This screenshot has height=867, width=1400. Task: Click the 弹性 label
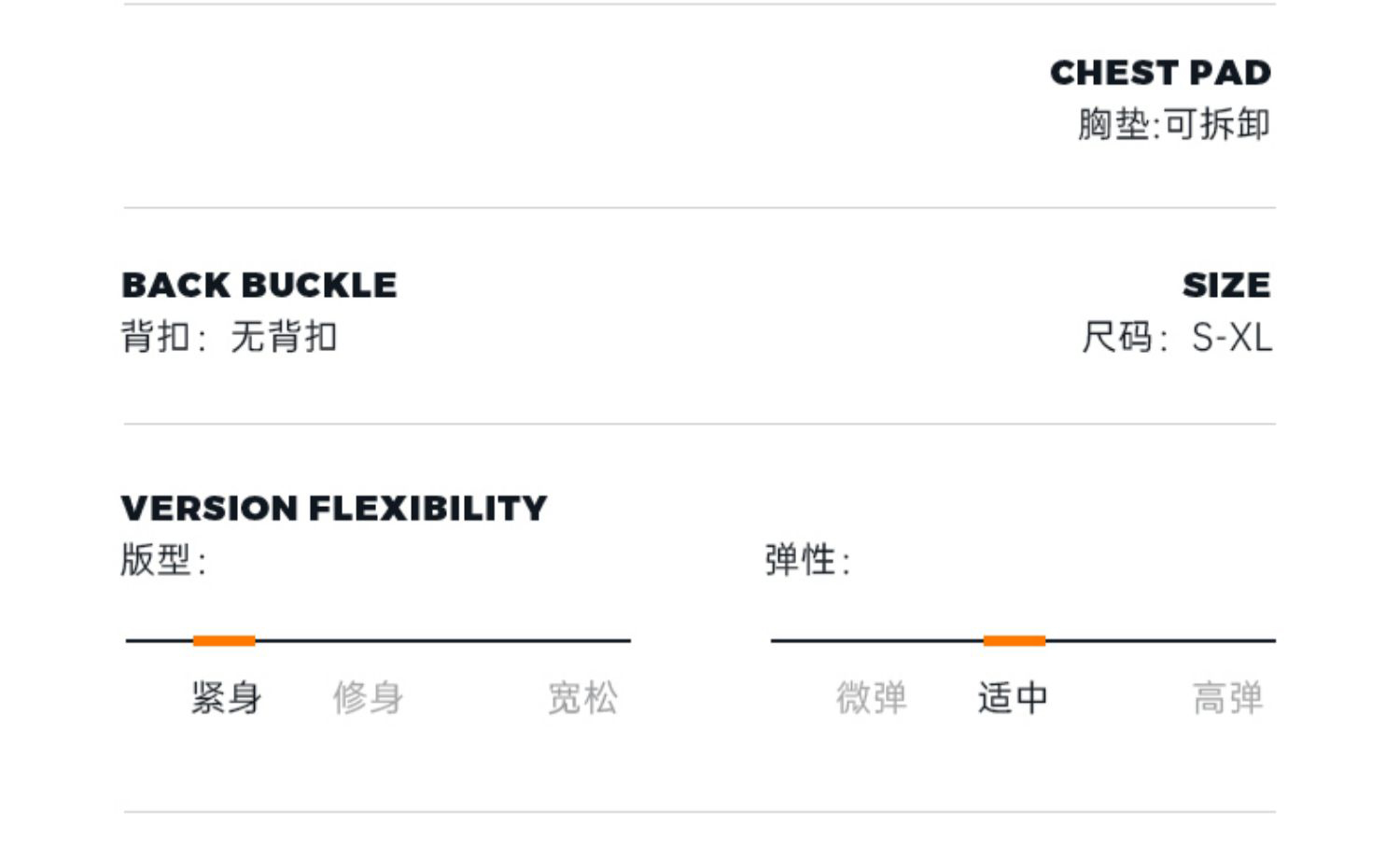coord(801,560)
